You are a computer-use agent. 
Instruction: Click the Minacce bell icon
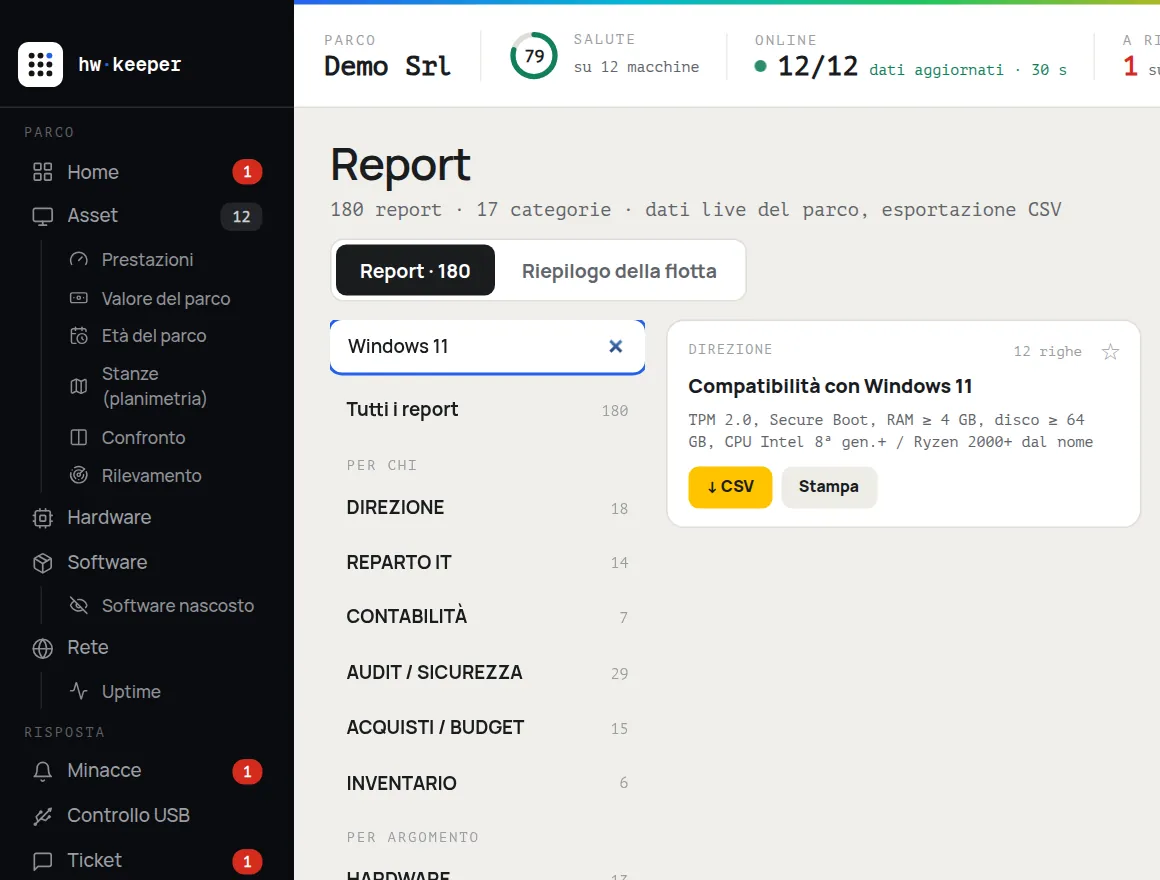tap(42, 771)
